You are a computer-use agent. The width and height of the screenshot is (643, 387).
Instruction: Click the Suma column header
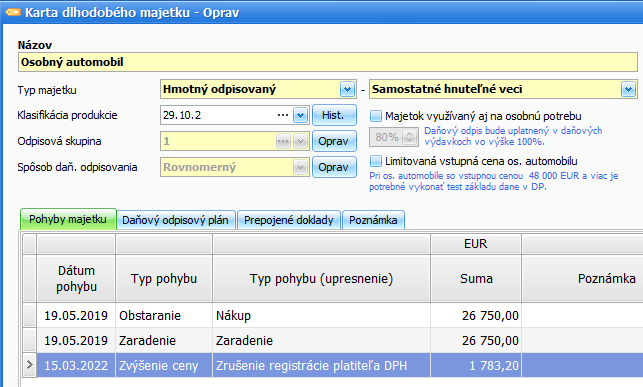[x=476, y=279]
